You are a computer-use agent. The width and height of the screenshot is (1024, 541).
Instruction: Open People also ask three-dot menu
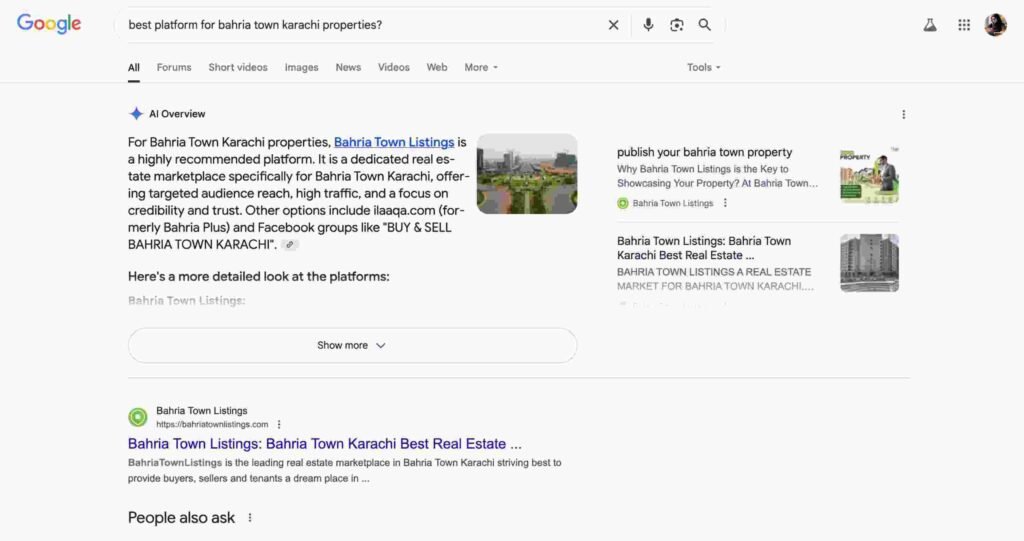point(249,517)
